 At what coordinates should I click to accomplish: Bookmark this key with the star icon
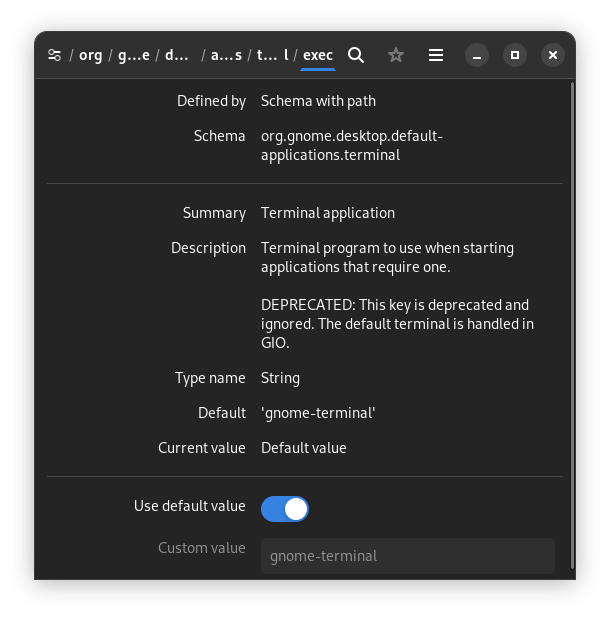pos(396,55)
